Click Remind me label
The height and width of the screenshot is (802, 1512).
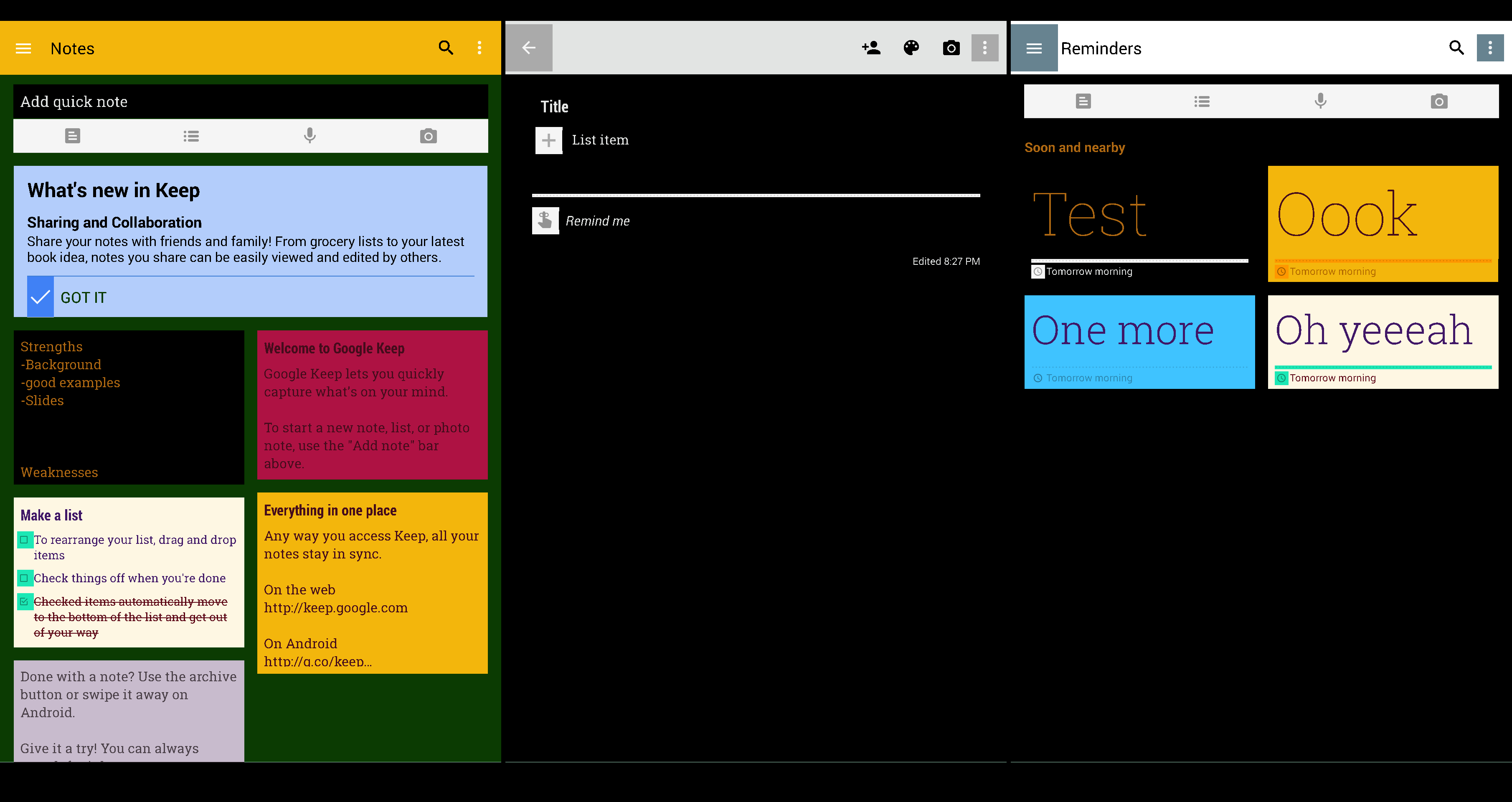coord(598,221)
